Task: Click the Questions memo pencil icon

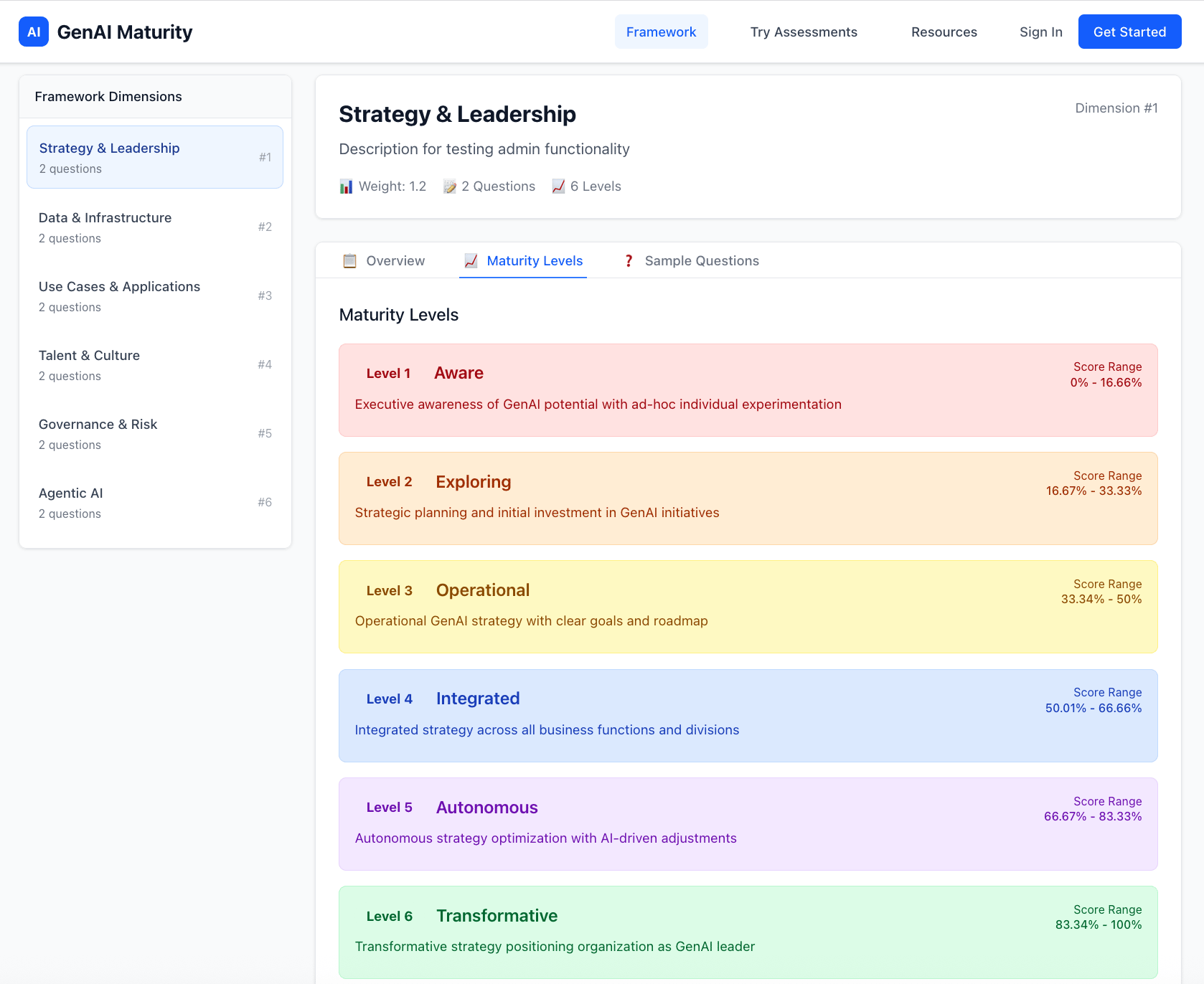Action: point(449,186)
